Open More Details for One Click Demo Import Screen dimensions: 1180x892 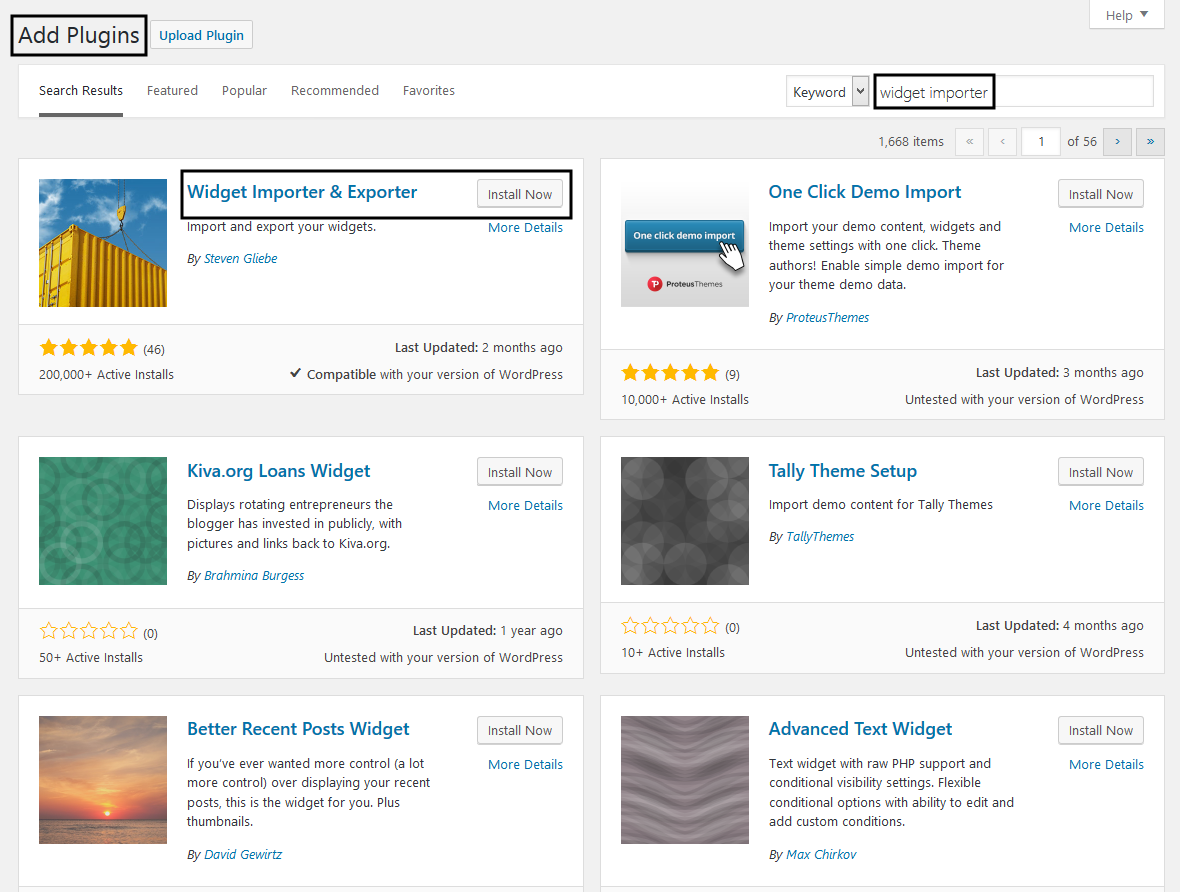pyautogui.click(x=1105, y=228)
